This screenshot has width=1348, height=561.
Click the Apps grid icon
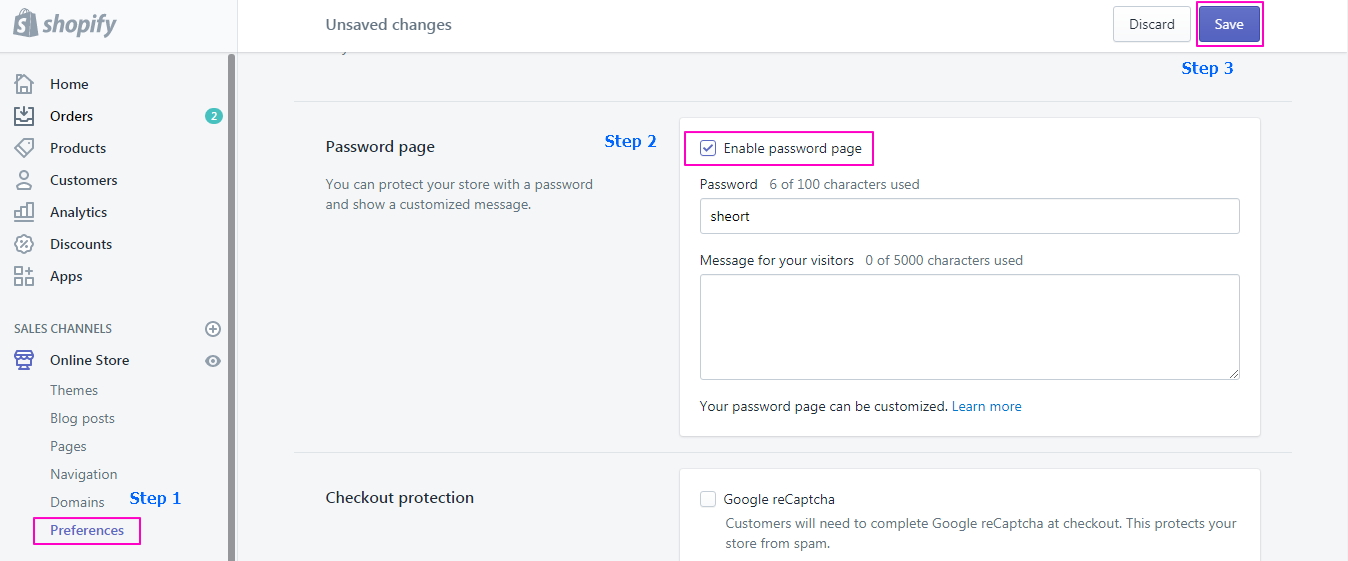(x=24, y=276)
